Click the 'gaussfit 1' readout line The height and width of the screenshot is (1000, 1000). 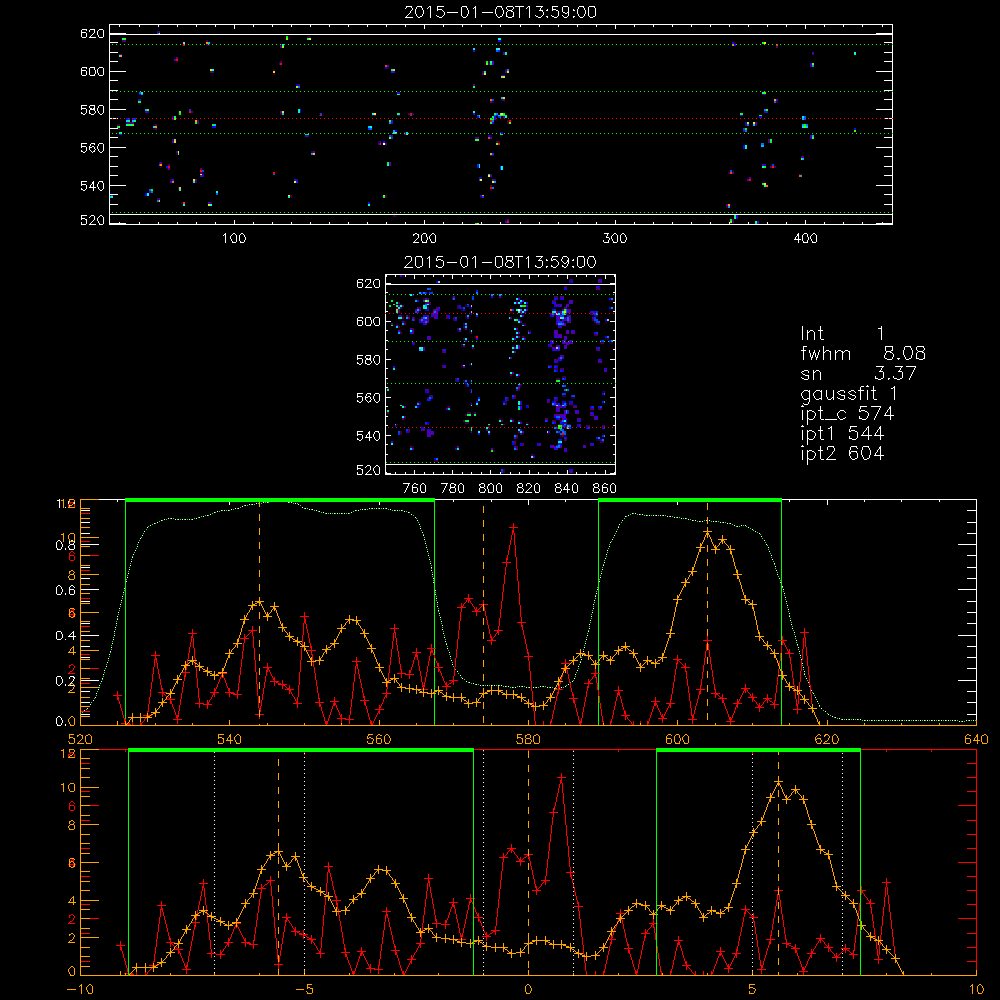tap(849, 393)
